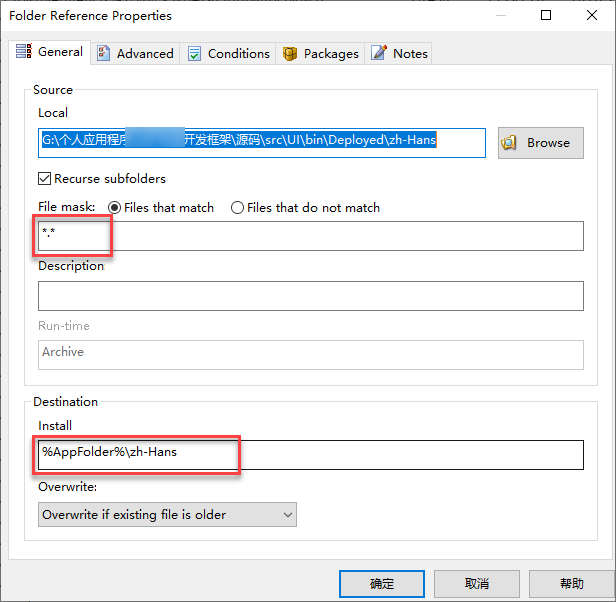616x602 pixels.
Task: Select the Files that match radio button
Action: click(x=114, y=207)
